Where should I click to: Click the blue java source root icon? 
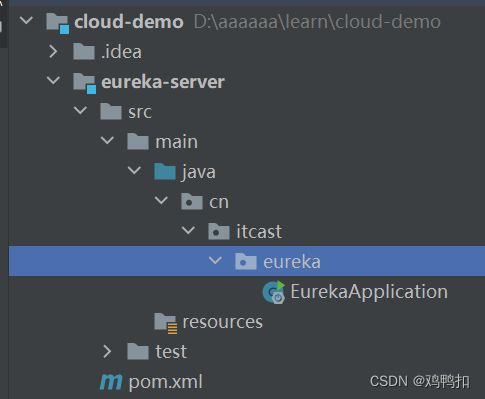pyautogui.click(x=165, y=171)
